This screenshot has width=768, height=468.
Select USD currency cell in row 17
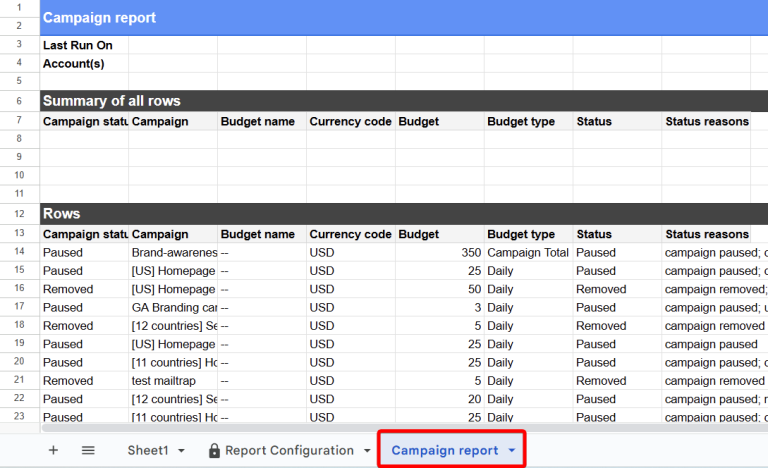(351, 307)
